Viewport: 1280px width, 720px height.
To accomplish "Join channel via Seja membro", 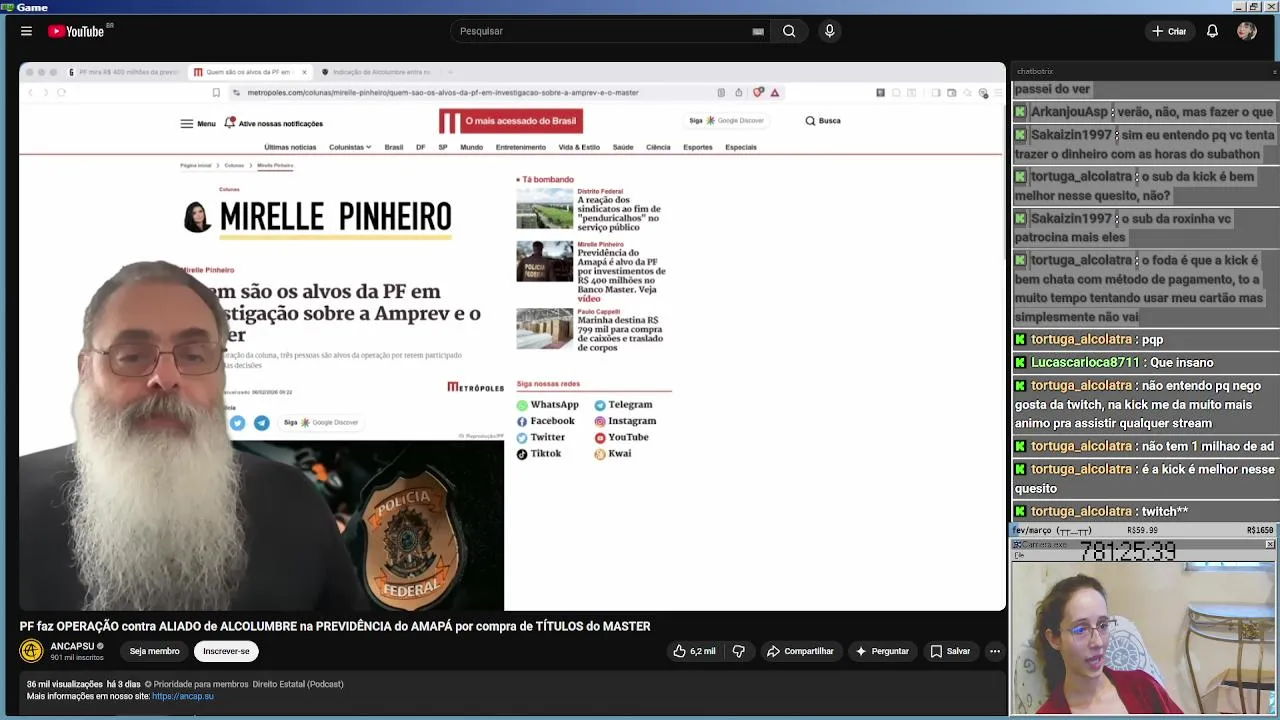I will (x=154, y=651).
